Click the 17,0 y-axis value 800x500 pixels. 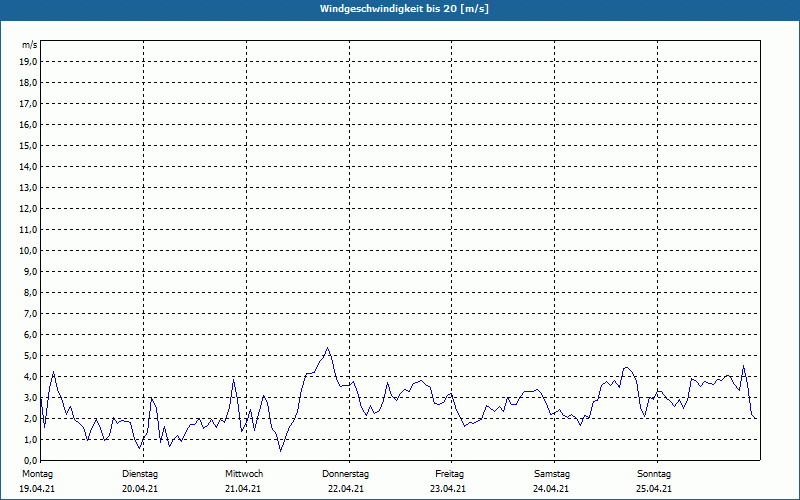pos(29,104)
